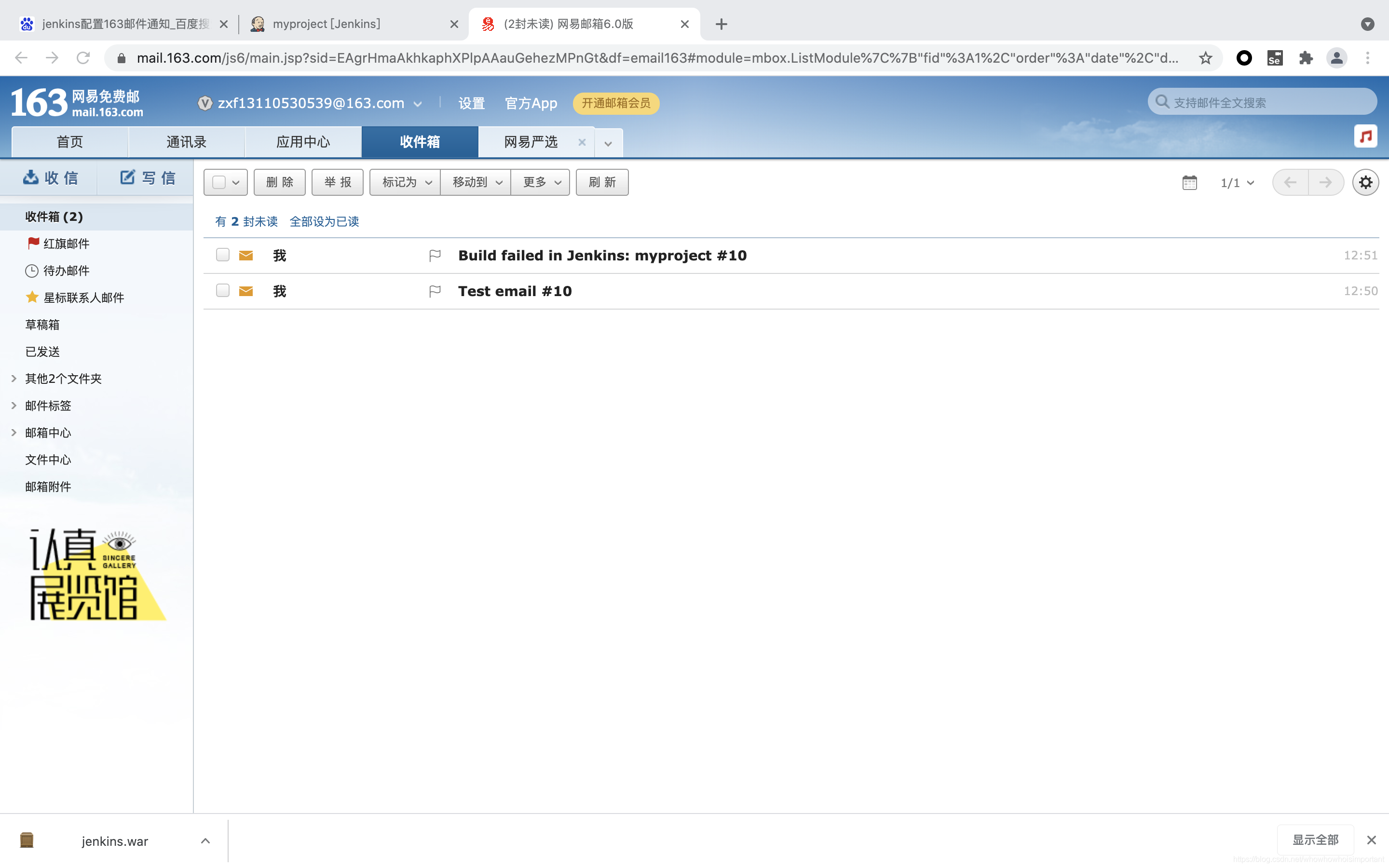Select checkbox for Build failed in Jenkins email
Viewport: 1389px width, 868px height.
[x=223, y=255]
